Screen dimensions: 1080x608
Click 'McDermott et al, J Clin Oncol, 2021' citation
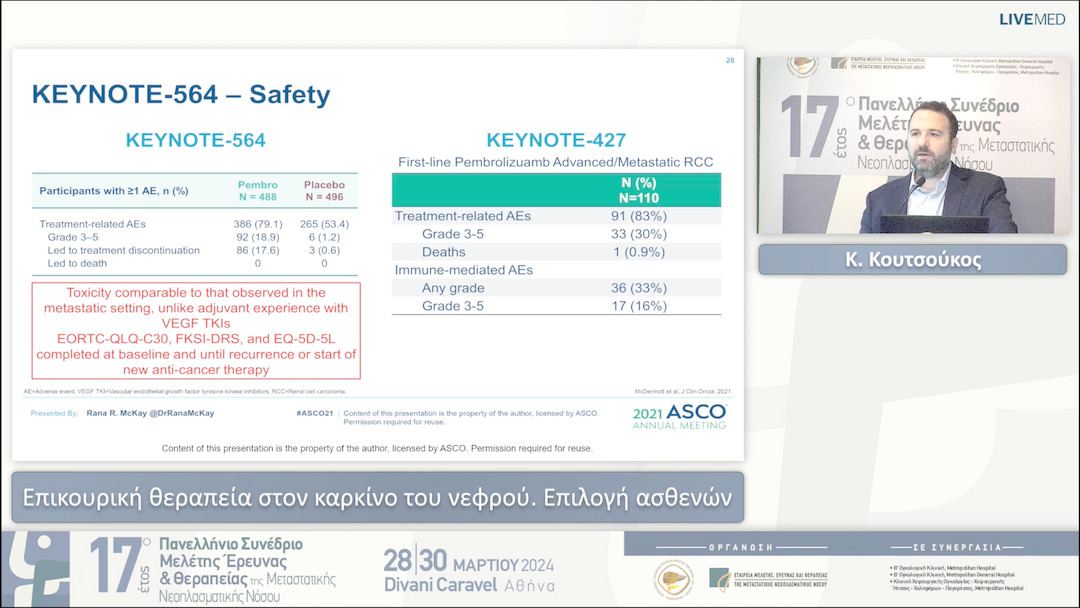[682, 391]
